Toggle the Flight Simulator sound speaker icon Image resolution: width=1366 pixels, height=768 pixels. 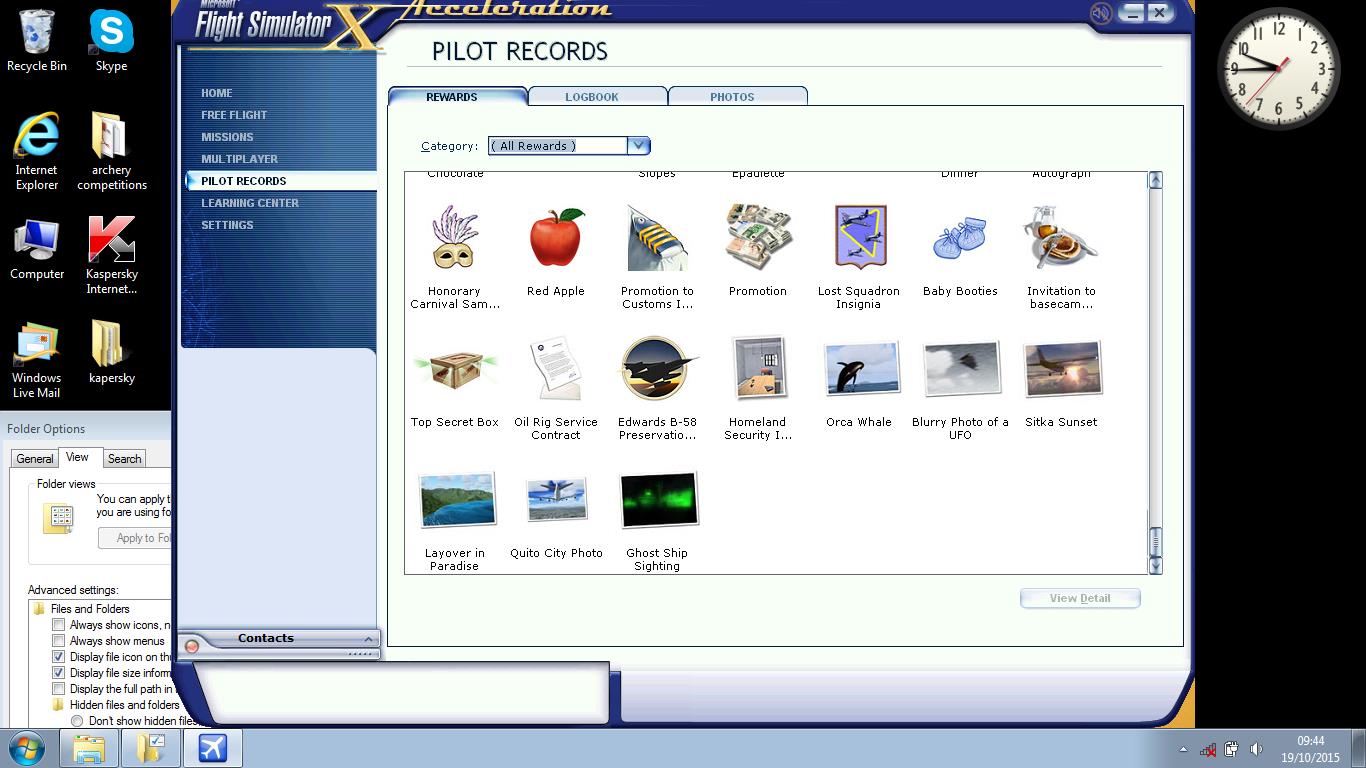[x=1101, y=13]
